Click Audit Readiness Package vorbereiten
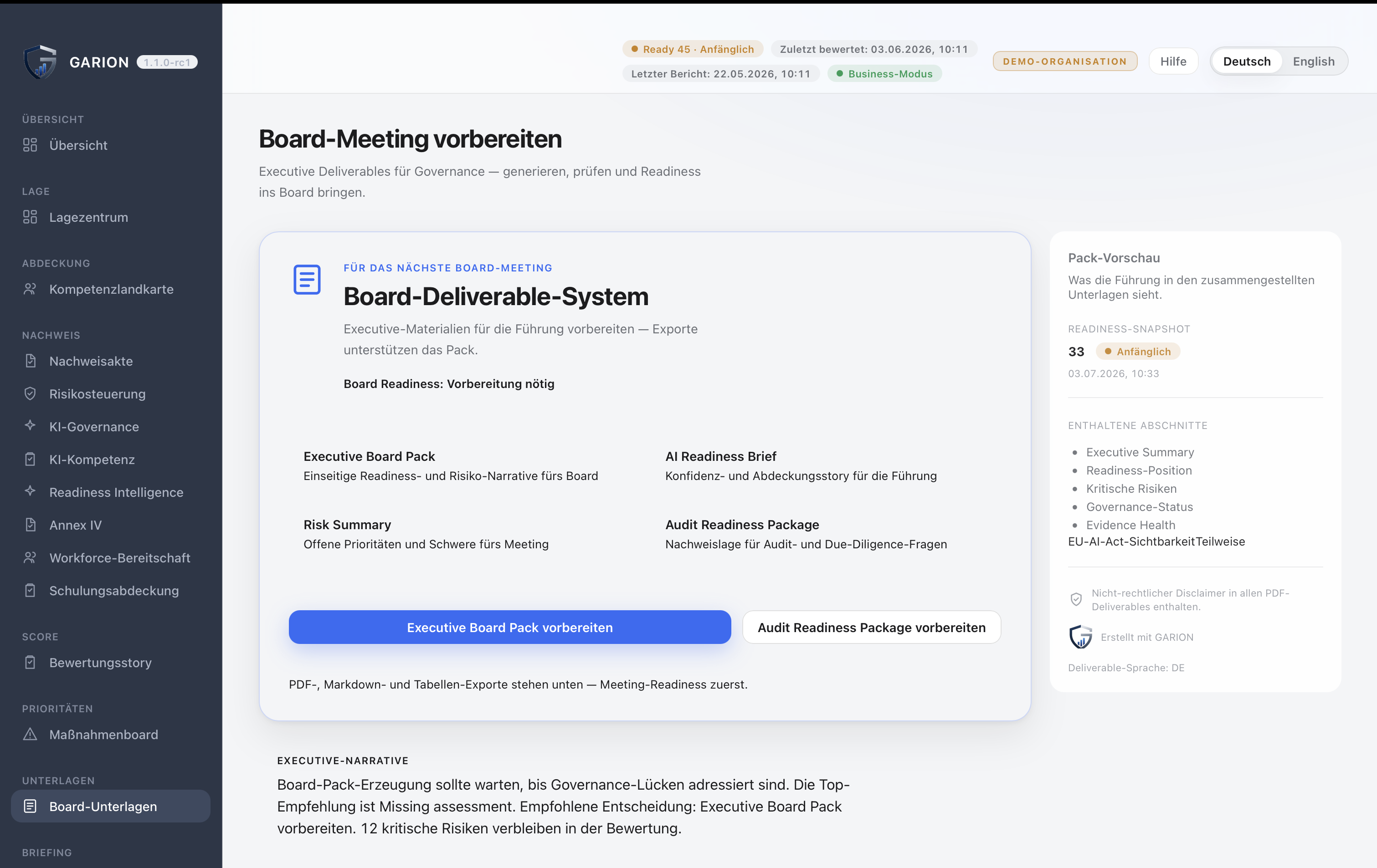Image resolution: width=1377 pixels, height=868 pixels. [x=872, y=627]
